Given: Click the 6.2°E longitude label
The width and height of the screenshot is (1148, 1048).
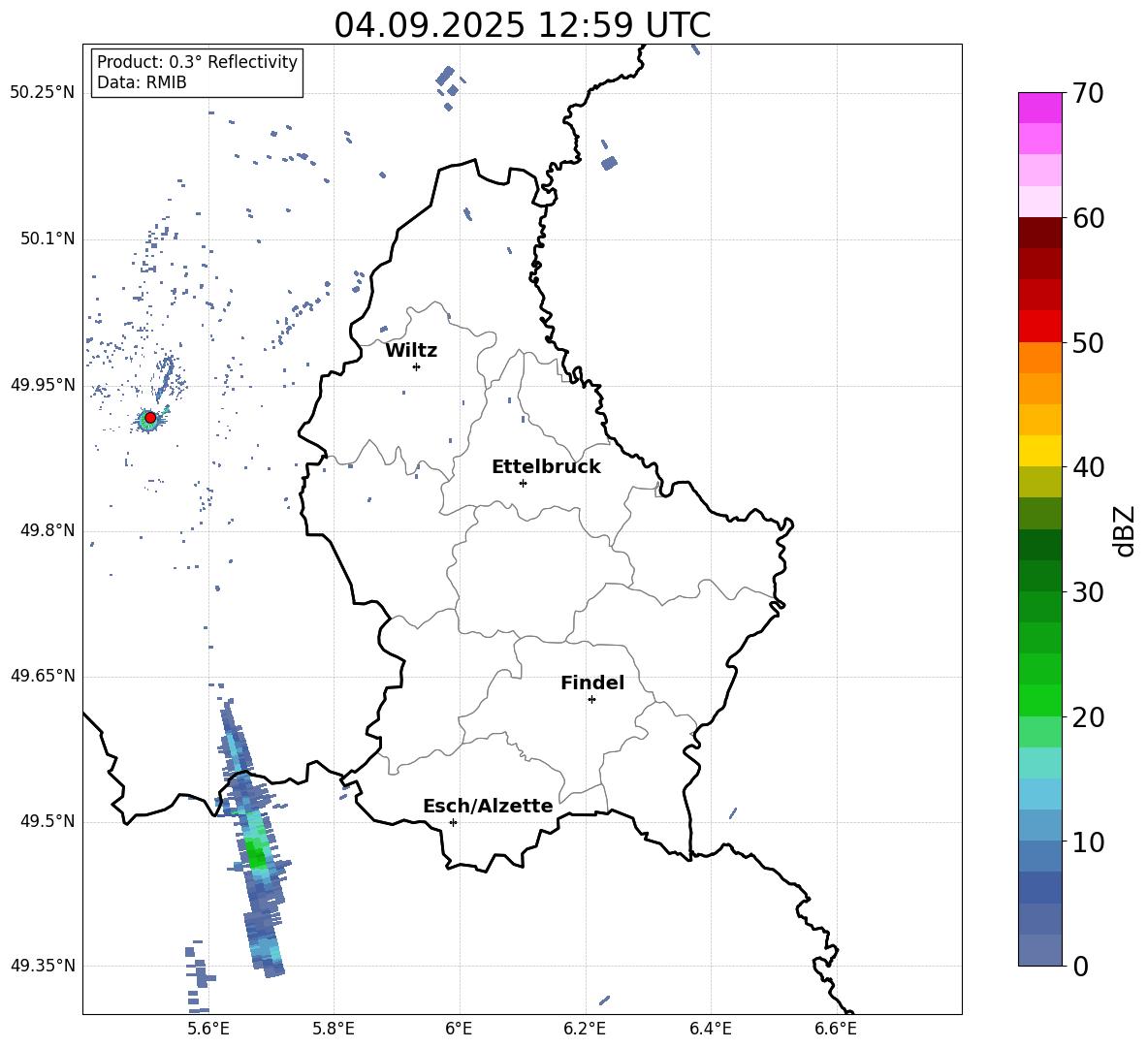Looking at the screenshot, I should click(x=585, y=1029).
